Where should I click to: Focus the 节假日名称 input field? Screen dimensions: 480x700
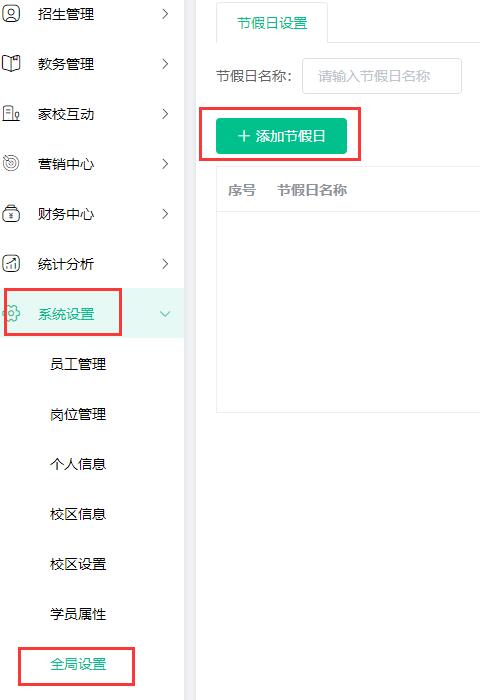[382, 76]
